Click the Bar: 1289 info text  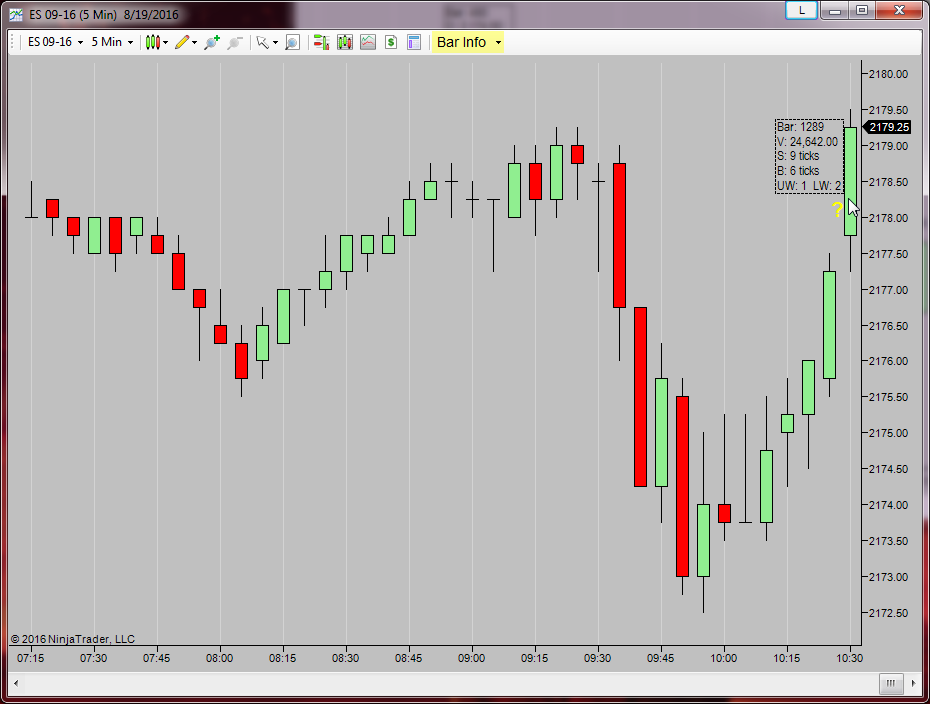pos(801,127)
